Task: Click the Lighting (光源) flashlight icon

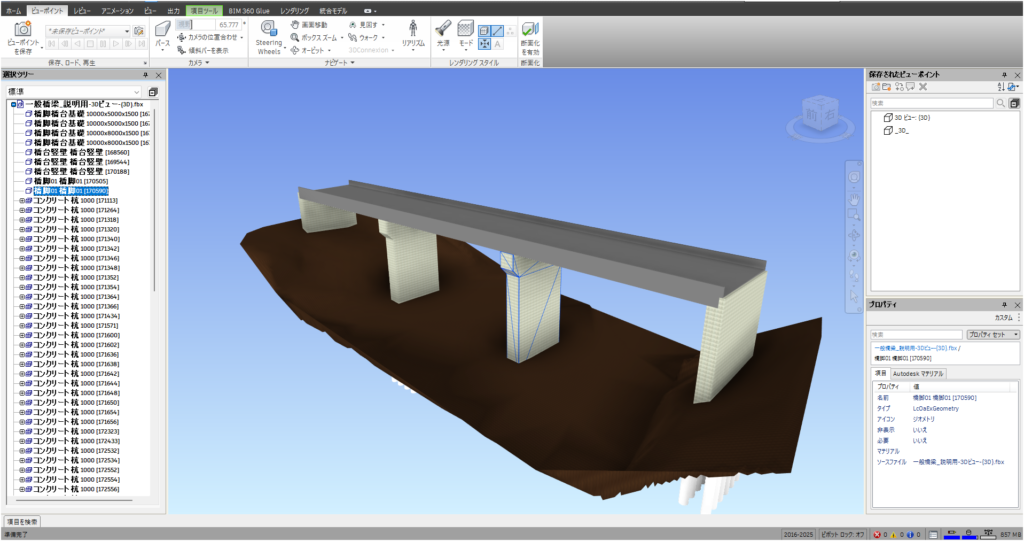Action: [x=443, y=29]
